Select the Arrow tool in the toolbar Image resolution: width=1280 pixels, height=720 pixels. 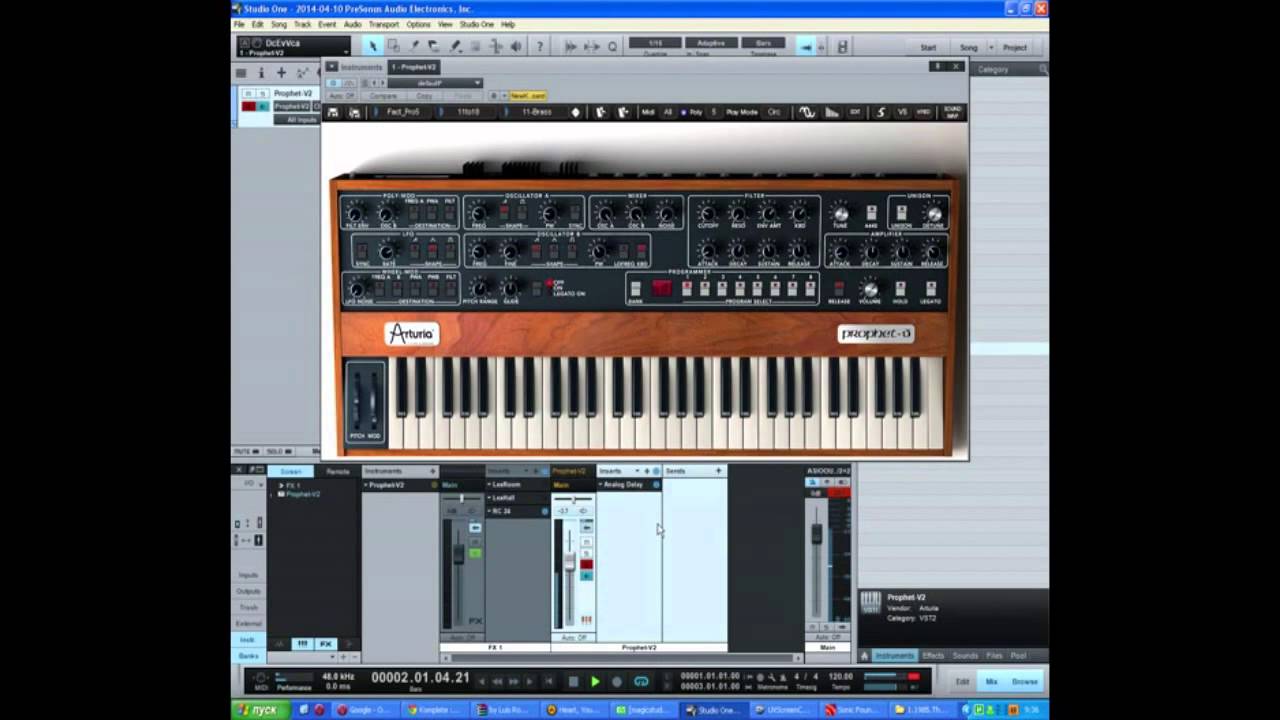pos(372,46)
